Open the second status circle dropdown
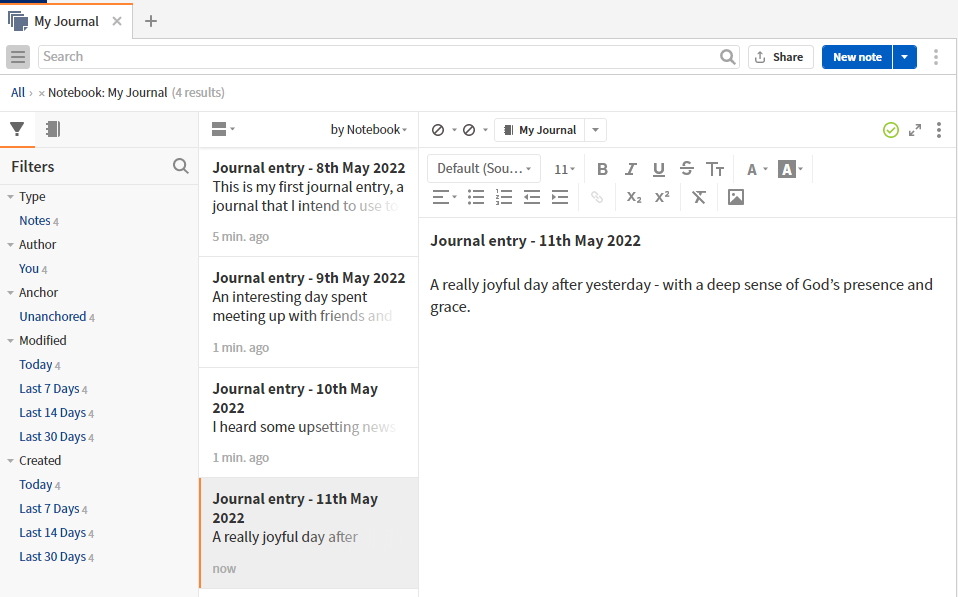The image size is (958, 597). click(x=485, y=130)
